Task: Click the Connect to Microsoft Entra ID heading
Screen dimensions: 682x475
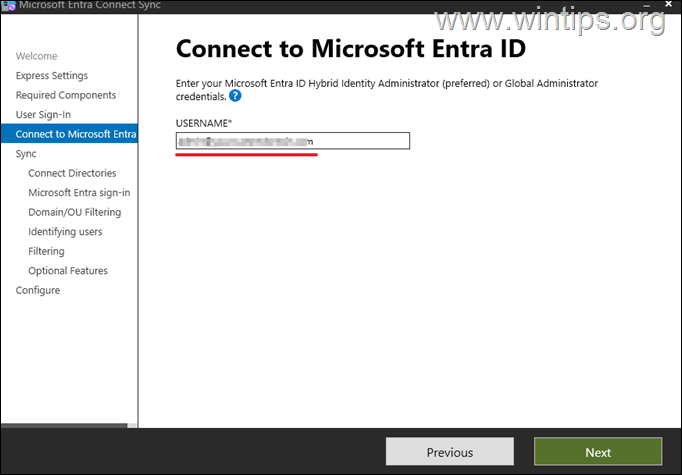Action: (x=351, y=48)
